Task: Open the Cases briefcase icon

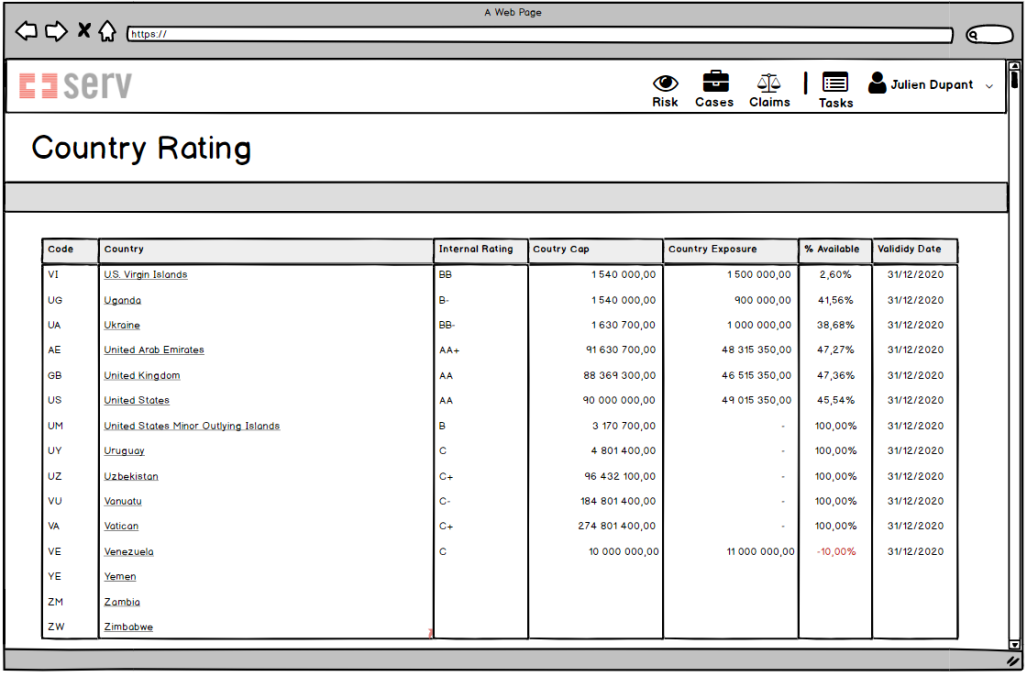Action: [715, 82]
